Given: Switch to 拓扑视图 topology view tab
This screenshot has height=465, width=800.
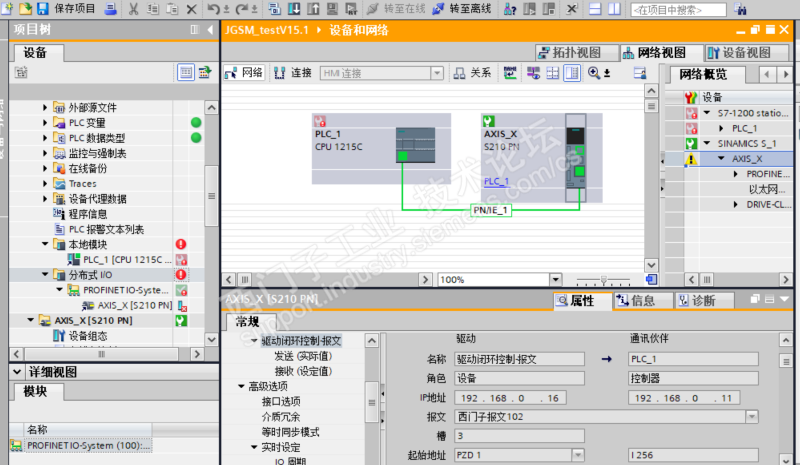Looking at the screenshot, I should [x=577, y=53].
